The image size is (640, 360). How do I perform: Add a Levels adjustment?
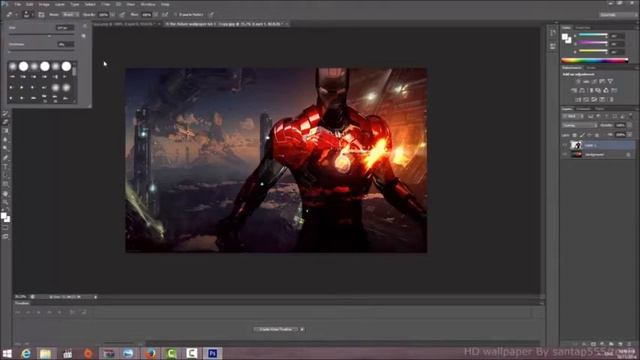tap(587, 82)
